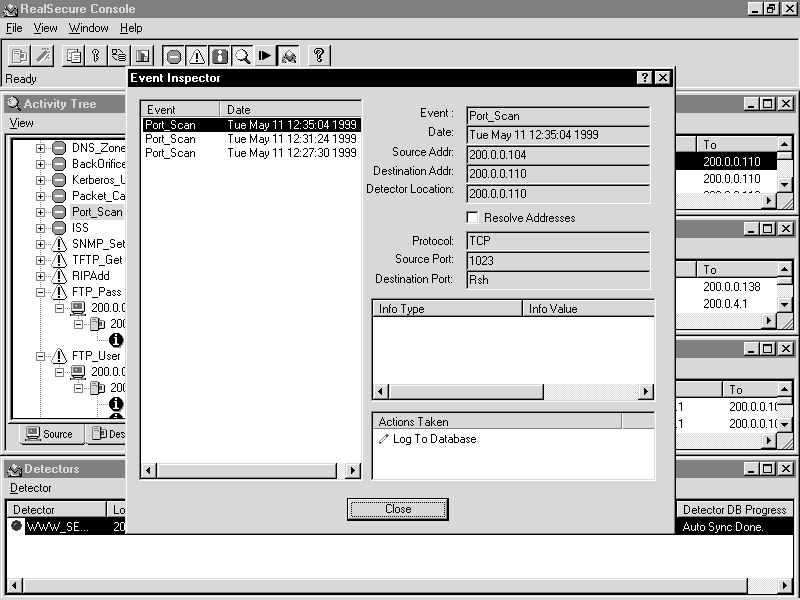Click the magnifying glass toolbar icon

tap(242, 56)
